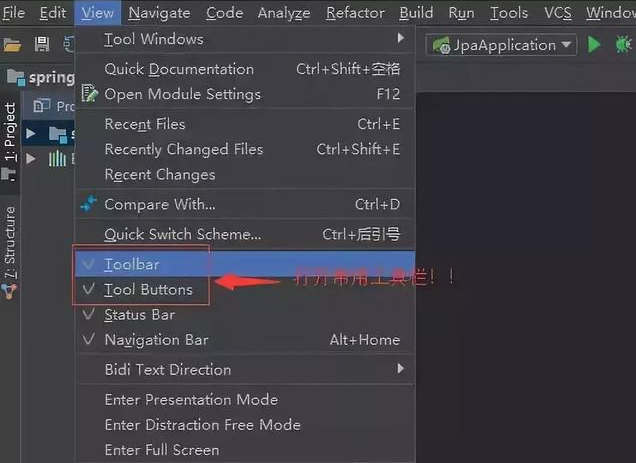
Task: Click the external libraries bar-chart icon
Action: (x=57, y=158)
